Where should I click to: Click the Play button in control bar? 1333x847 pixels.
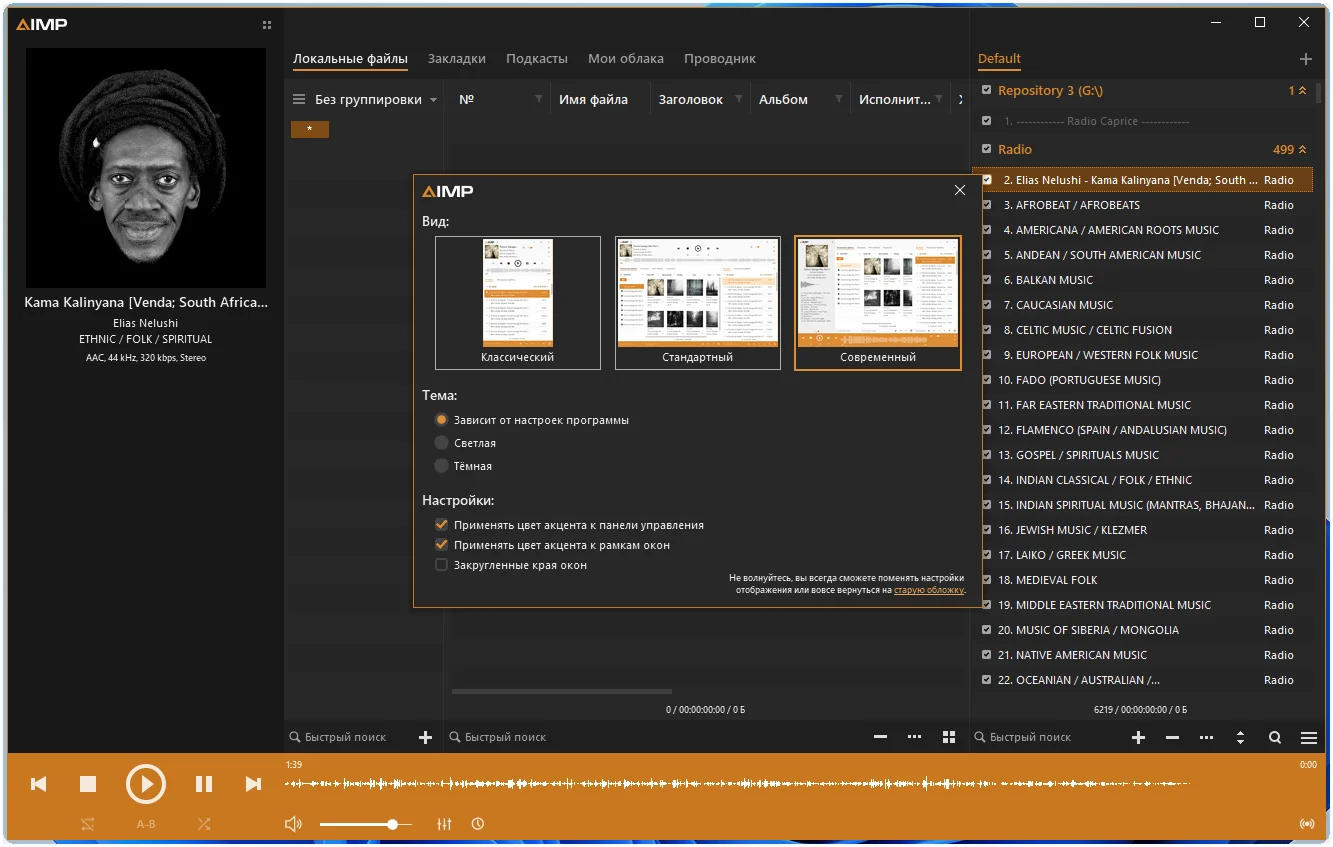pos(146,784)
